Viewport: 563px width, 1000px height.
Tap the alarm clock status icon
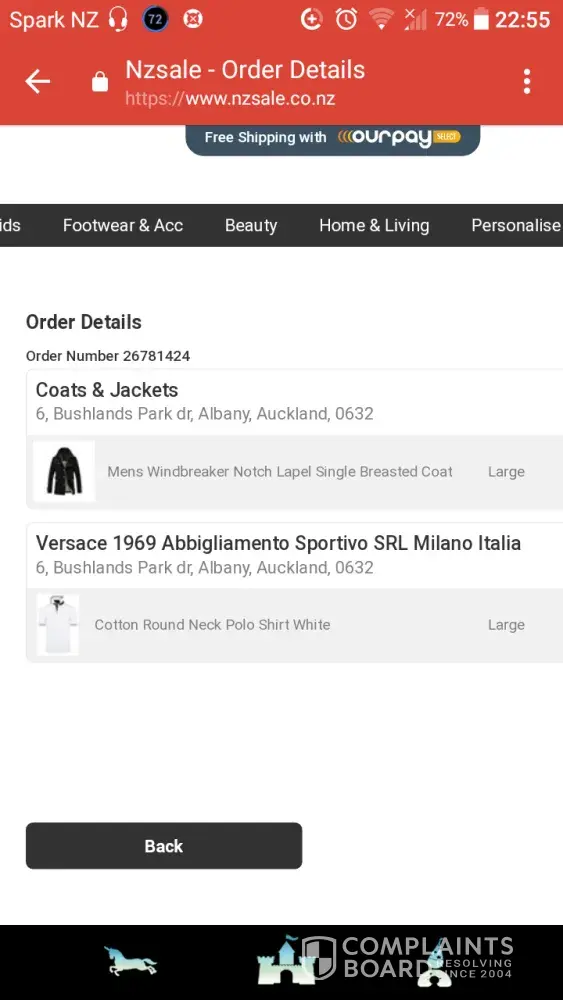coord(346,20)
